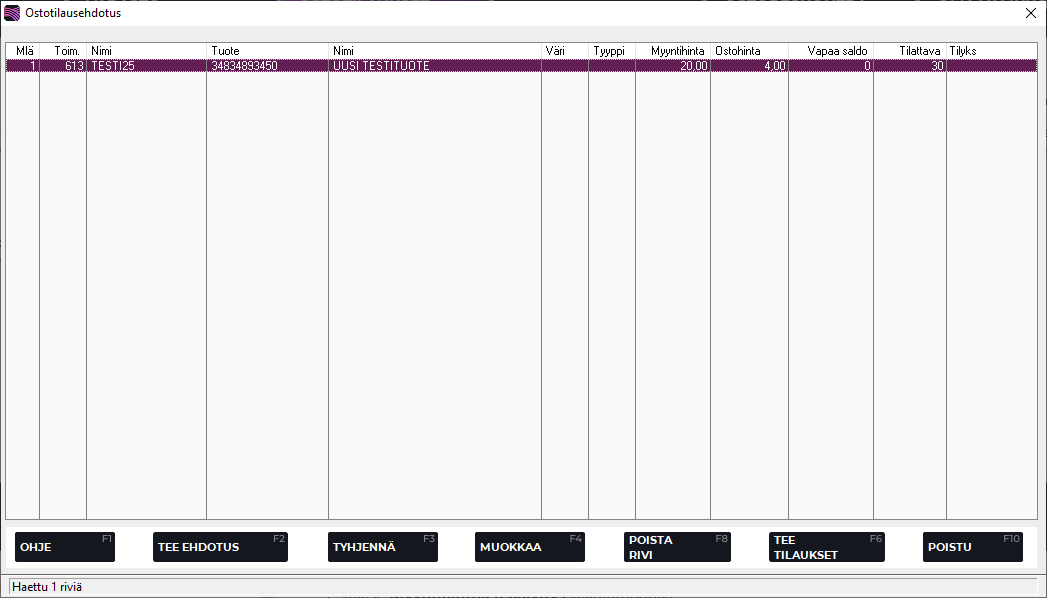This screenshot has height=598, width=1047.
Task: Click the Tilattava column header
Action: [910, 51]
